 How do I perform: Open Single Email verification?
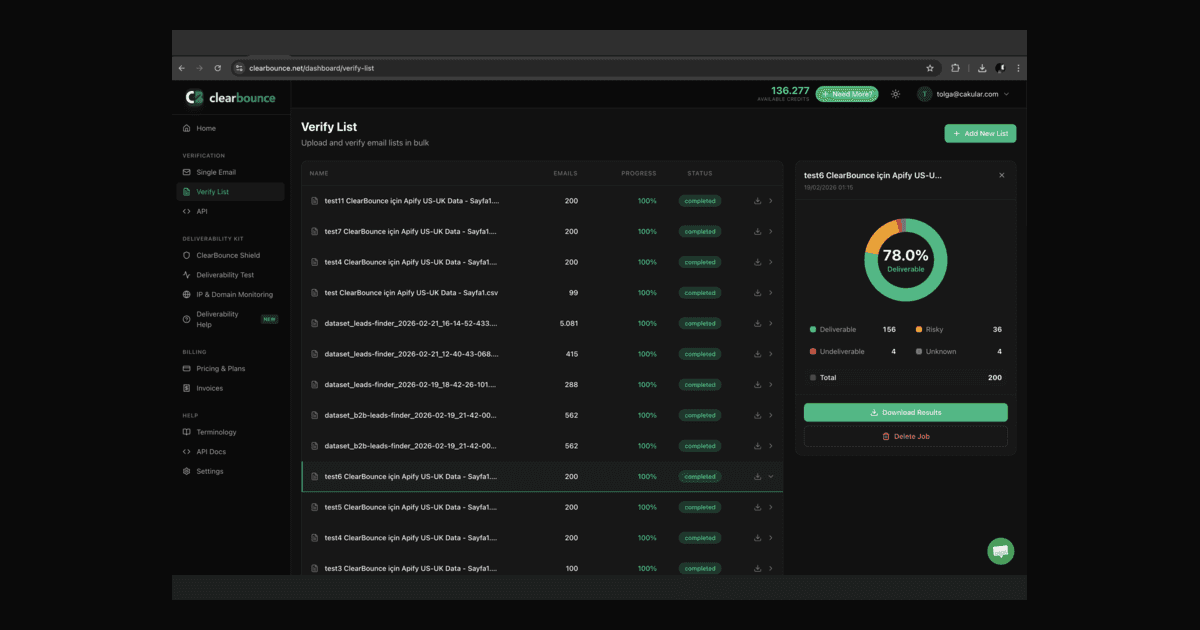[231, 172]
